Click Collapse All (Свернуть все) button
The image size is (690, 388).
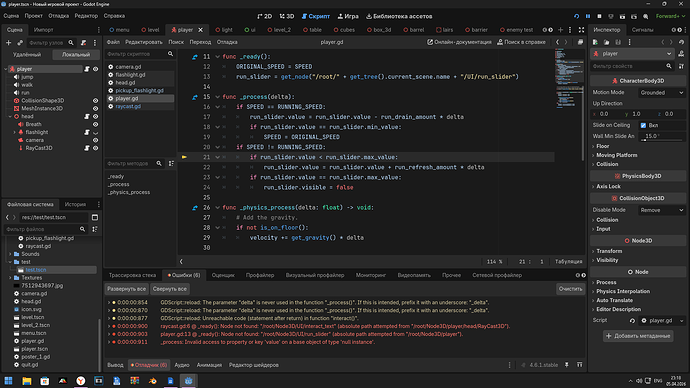(x=169, y=289)
